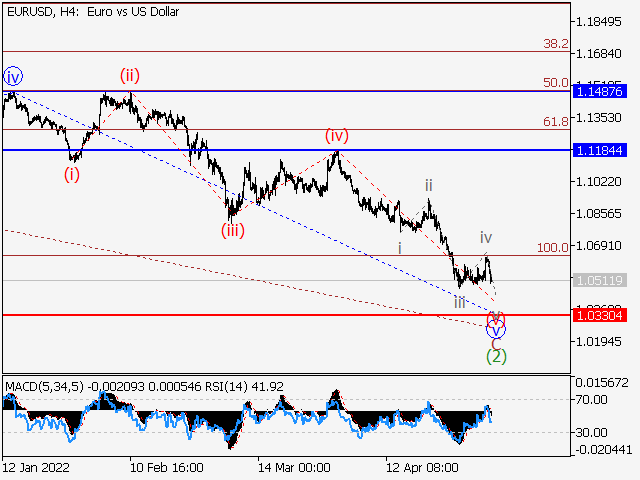
Task: Select the 50.0 Fibonacci level label
Action: [556, 83]
